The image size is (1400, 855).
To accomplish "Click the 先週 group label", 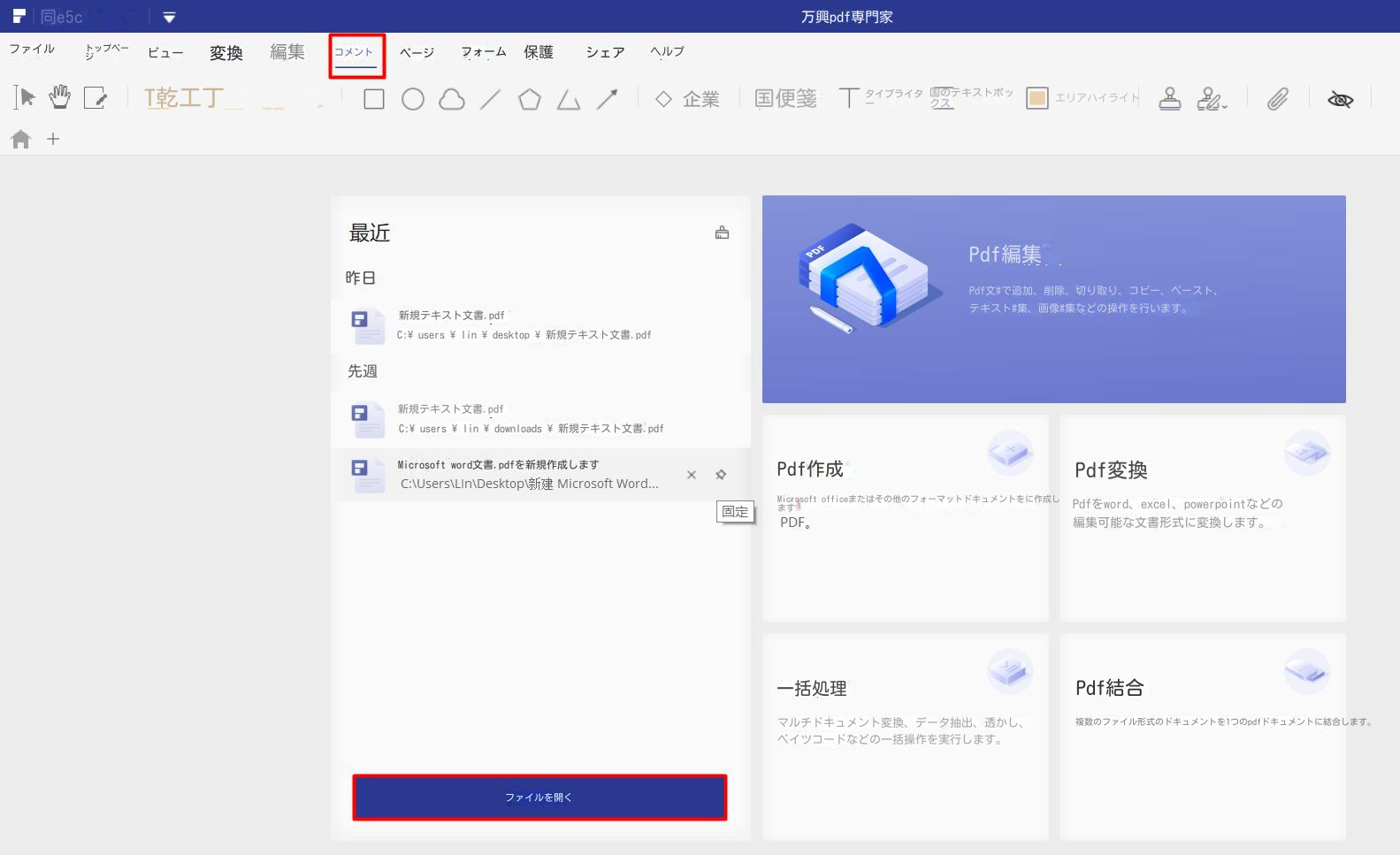I will click(363, 371).
